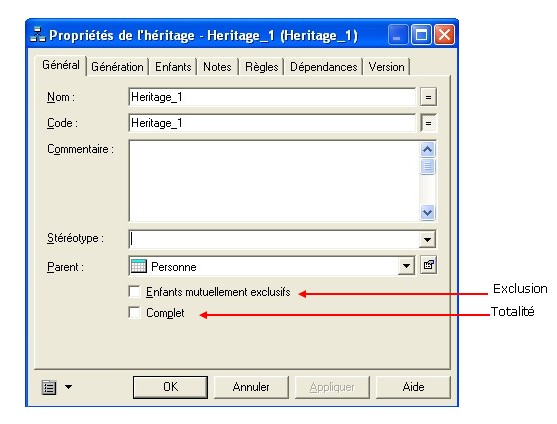
Task: Expand the Stéréotype dropdown list
Action: pyautogui.click(x=427, y=240)
